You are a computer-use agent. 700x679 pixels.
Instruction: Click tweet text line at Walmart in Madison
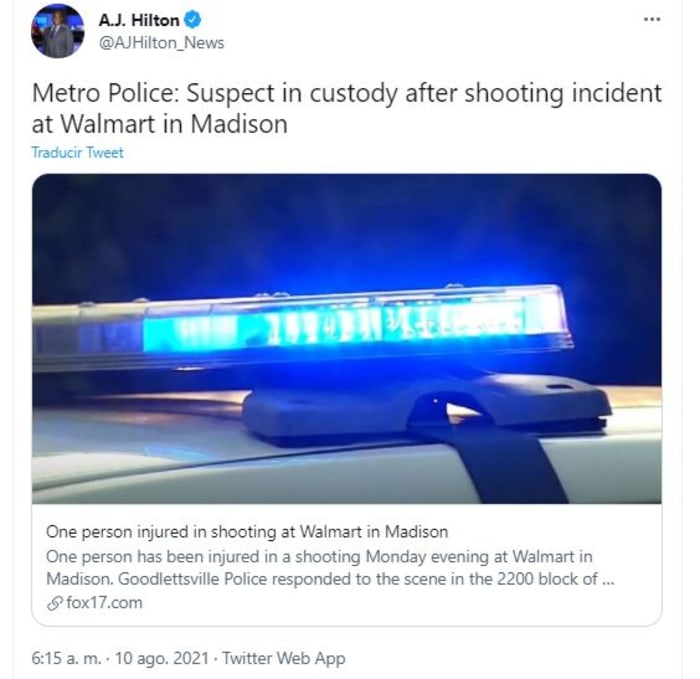[159, 124]
